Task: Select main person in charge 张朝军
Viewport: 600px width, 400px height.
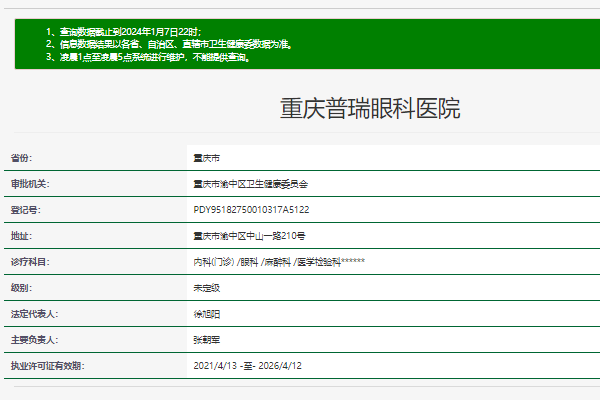Action: 207,340
